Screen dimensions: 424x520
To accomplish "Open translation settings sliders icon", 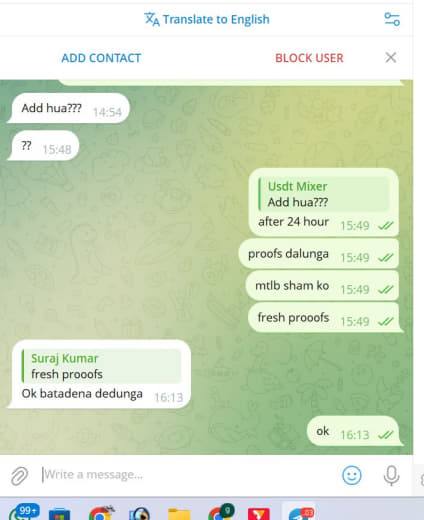I will pos(392,19).
